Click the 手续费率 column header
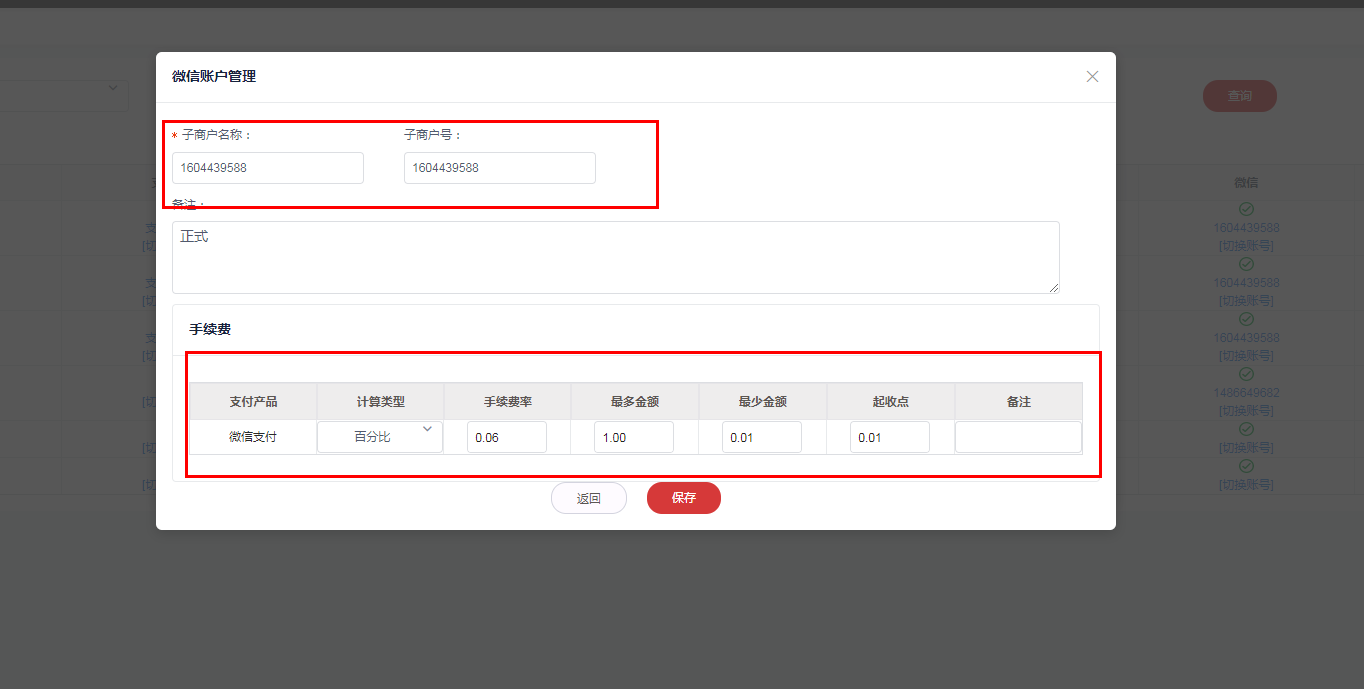Image resolution: width=1364 pixels, height=689 pixels. coord(508,401)
